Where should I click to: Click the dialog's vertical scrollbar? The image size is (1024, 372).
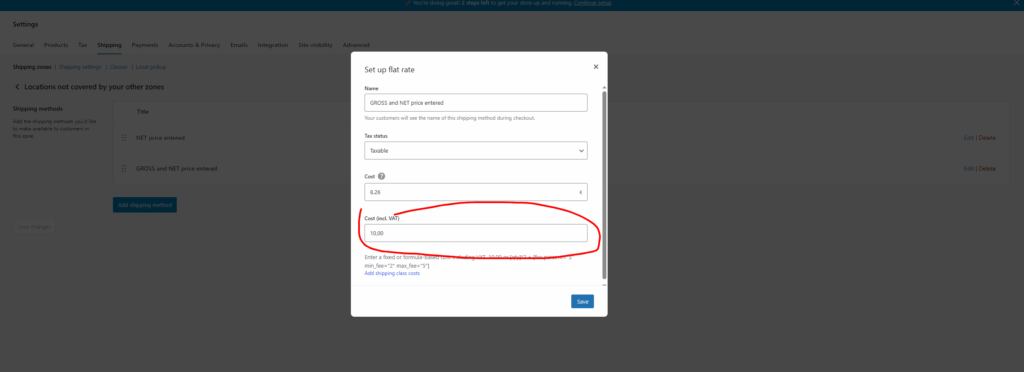point(603,185)
